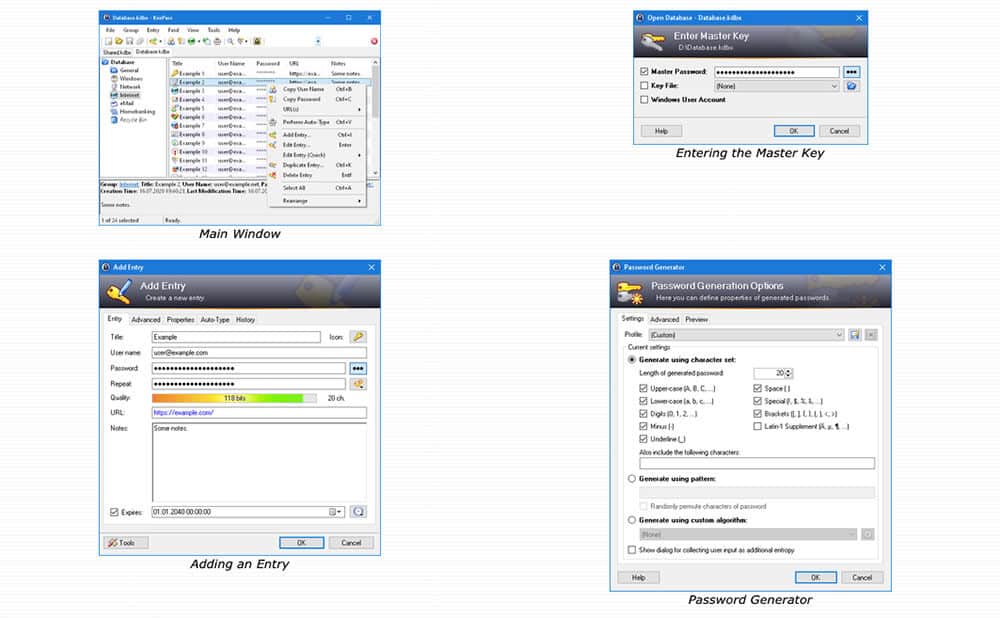The height and width of the screenshot is (618, 1000).
Task: Select the General group folder in the tree
Action: [125, 70]
